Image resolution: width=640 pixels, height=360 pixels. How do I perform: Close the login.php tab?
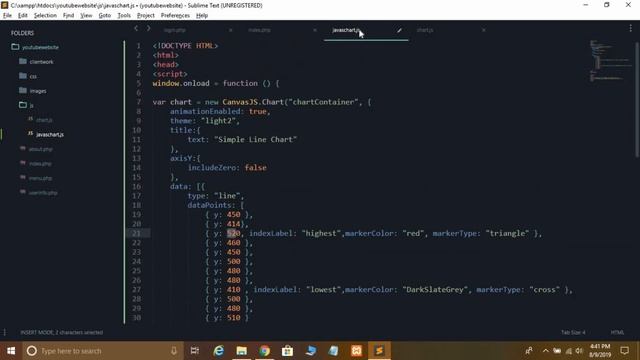[230, 30]
